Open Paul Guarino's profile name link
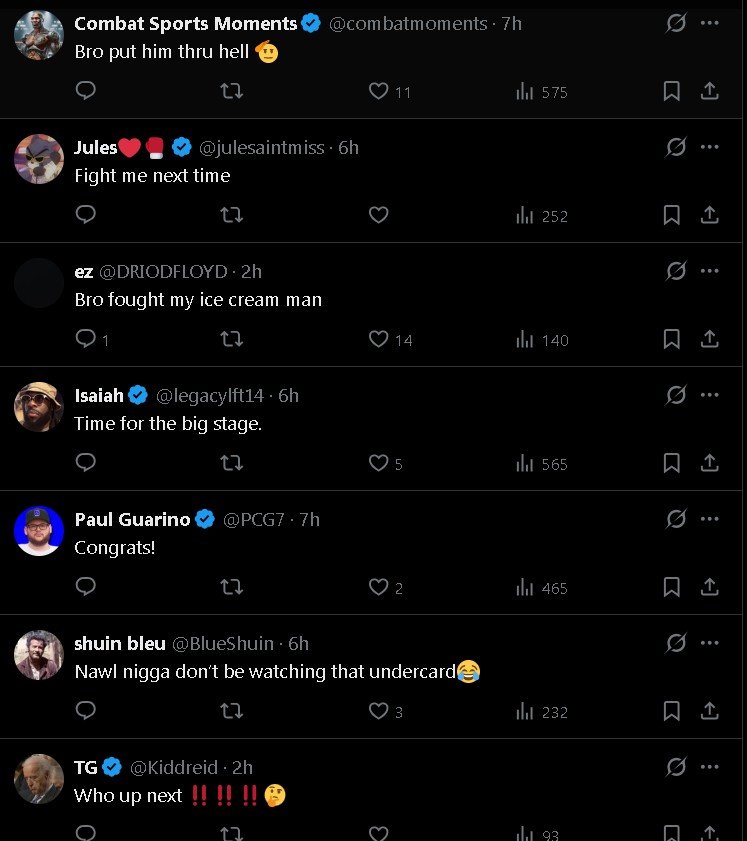 coord(132,519)
